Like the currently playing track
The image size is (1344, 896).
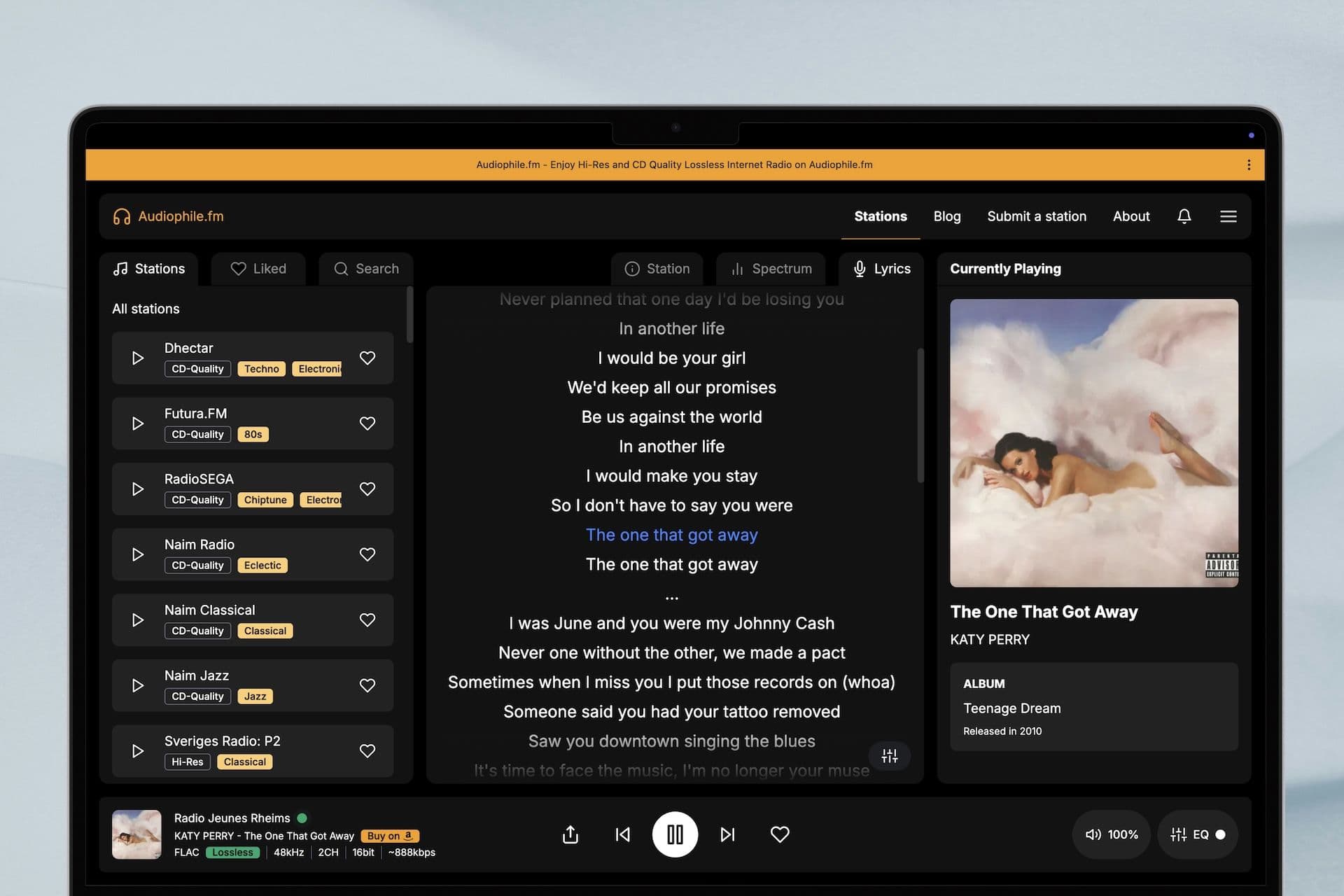click(780, 834)
